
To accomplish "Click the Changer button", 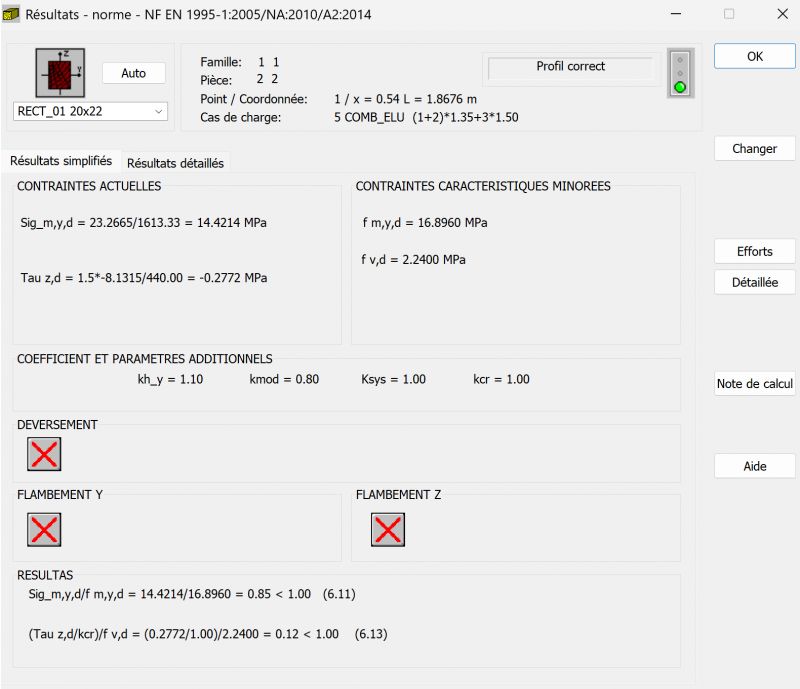I will (x=755, y=149).
